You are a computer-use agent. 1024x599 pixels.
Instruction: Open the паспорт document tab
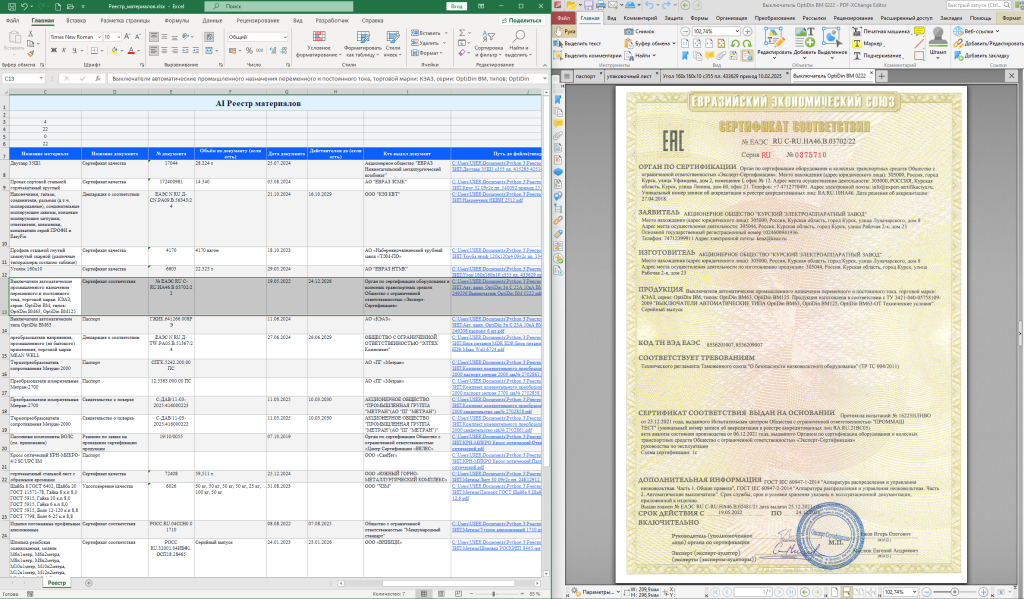[586, 76]
